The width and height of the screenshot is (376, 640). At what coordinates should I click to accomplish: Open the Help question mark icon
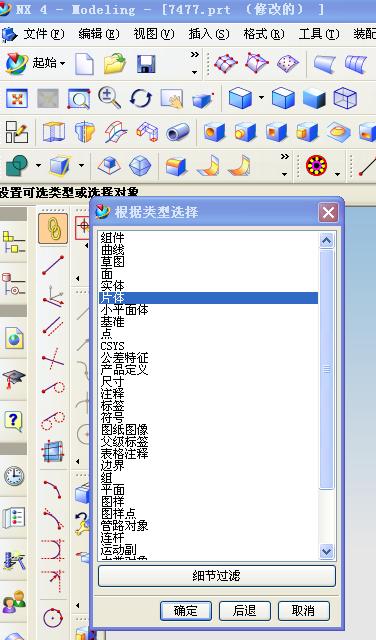(13, 421)
